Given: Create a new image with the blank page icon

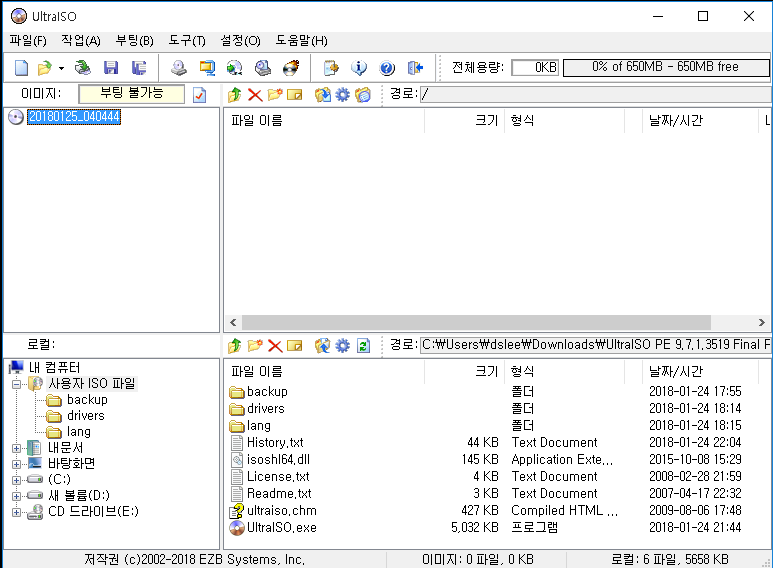Looking at the screenshot, I should (21, 68).
